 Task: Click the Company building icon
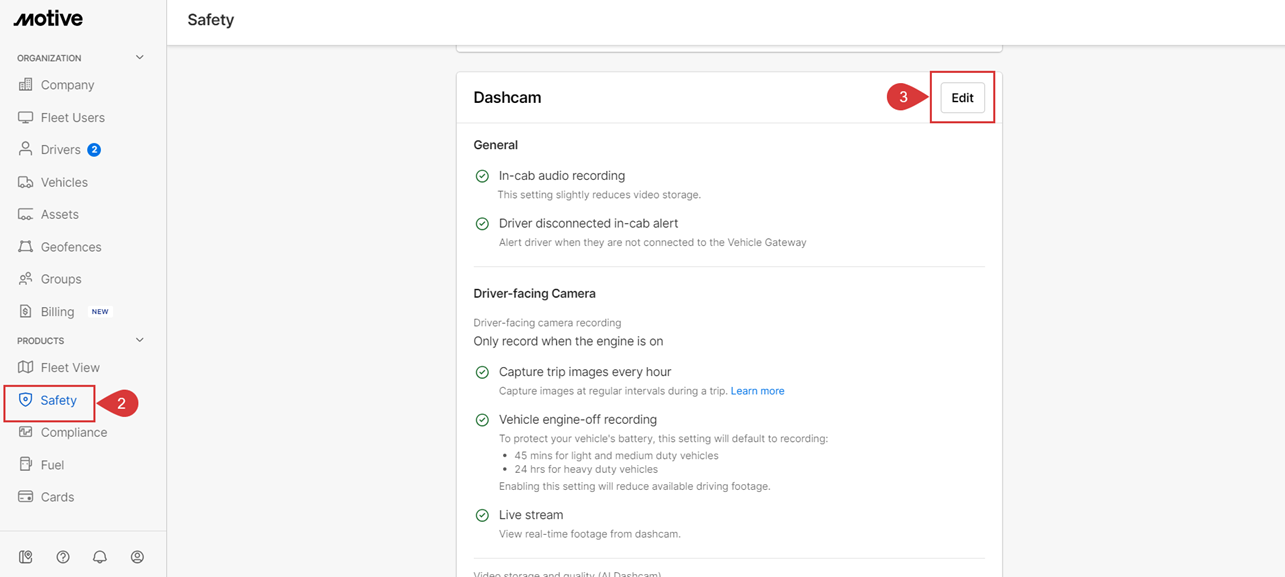pyautogui.click(x=26, y=85)
